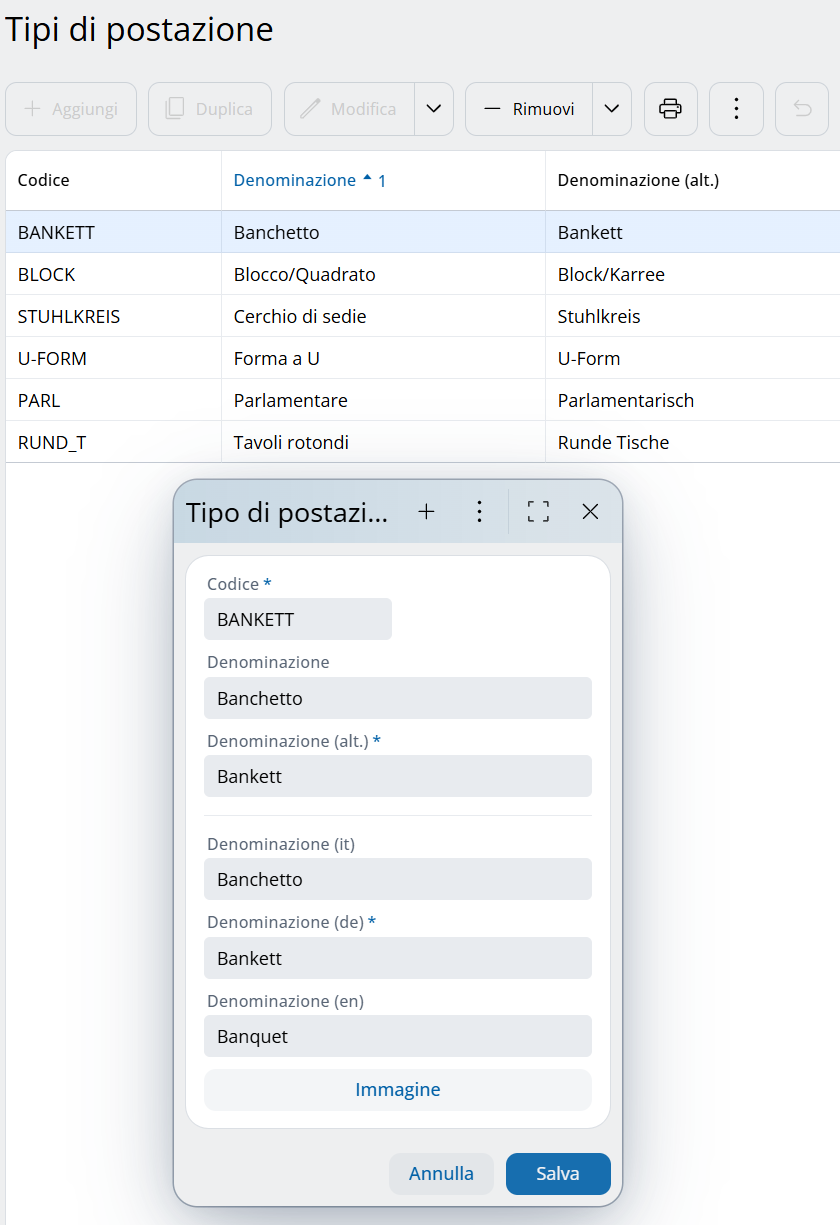840x1225 pixels.
Task: Click the Rimuovi button
Action: tap(529, 109)
